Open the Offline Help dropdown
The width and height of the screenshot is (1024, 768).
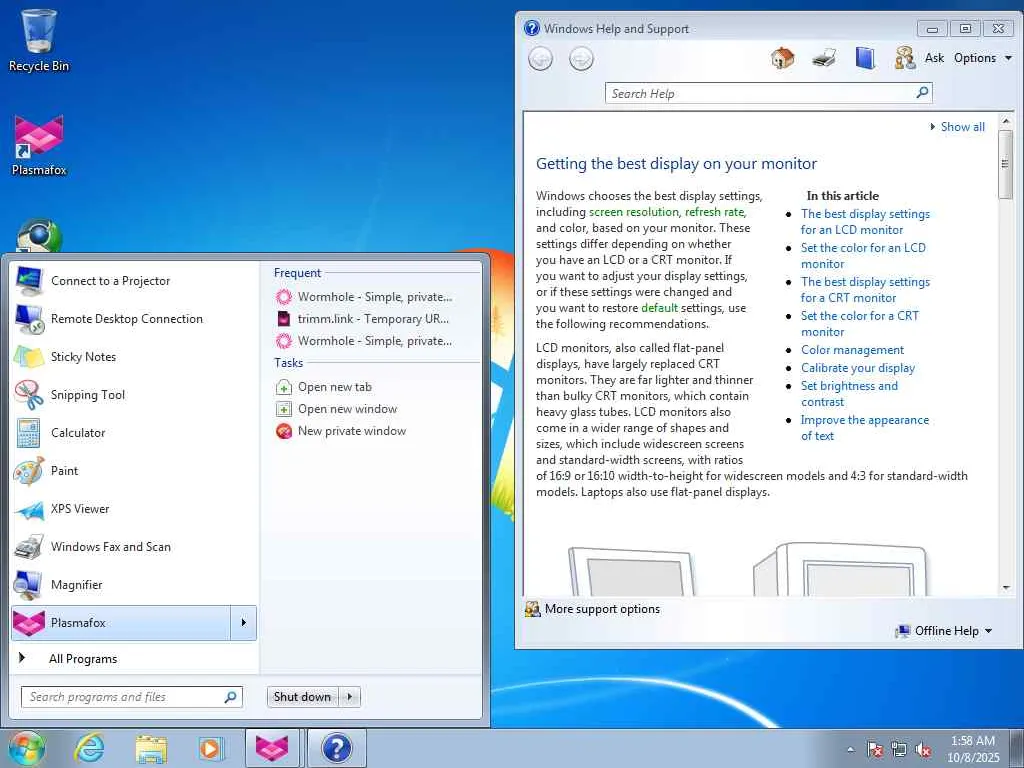[944, 631]
